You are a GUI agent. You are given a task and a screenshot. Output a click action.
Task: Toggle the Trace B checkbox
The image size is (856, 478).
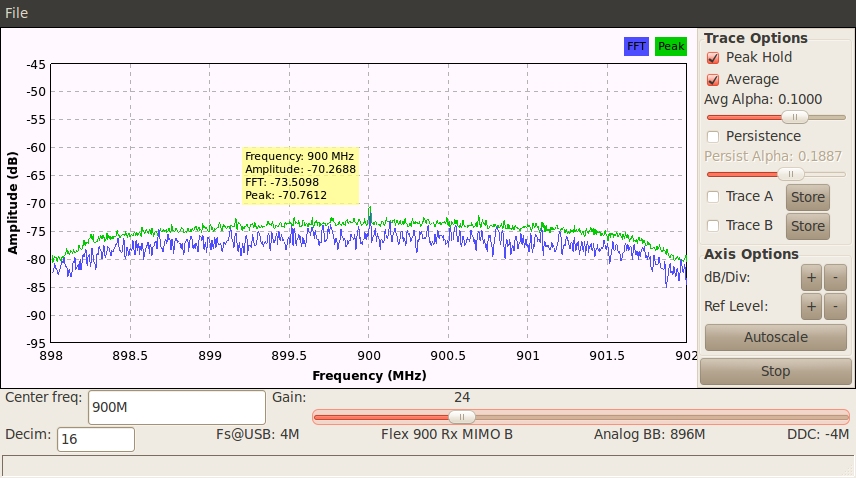tap(714, 226)
